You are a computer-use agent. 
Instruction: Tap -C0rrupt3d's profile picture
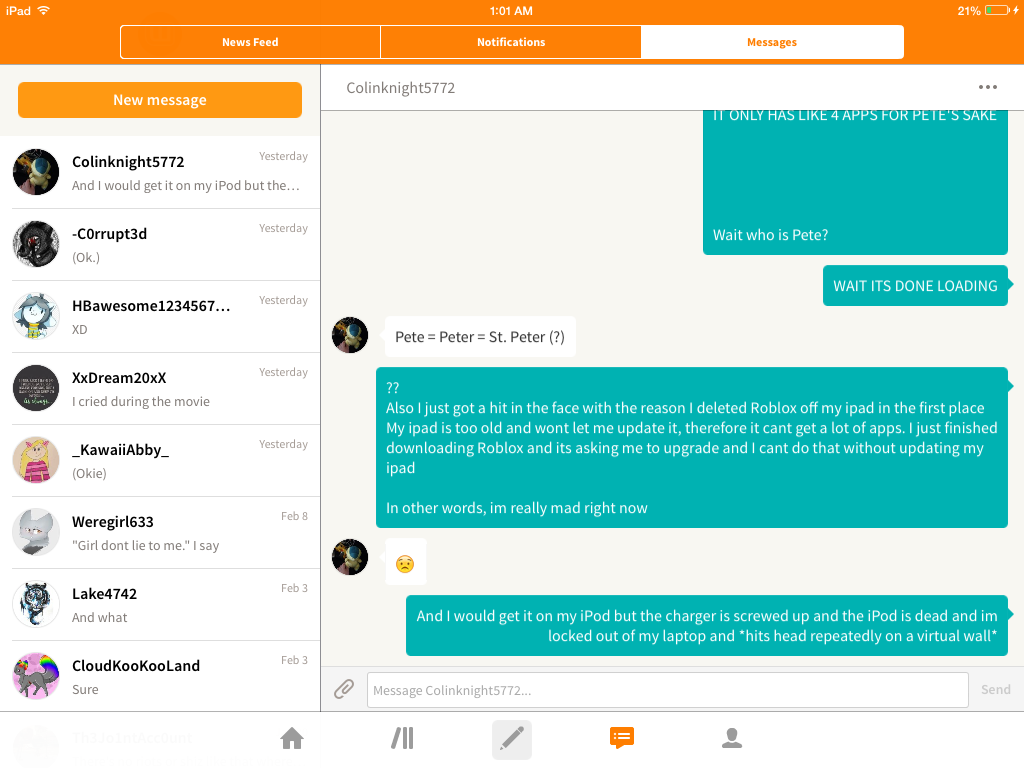(x=36, y=244)
